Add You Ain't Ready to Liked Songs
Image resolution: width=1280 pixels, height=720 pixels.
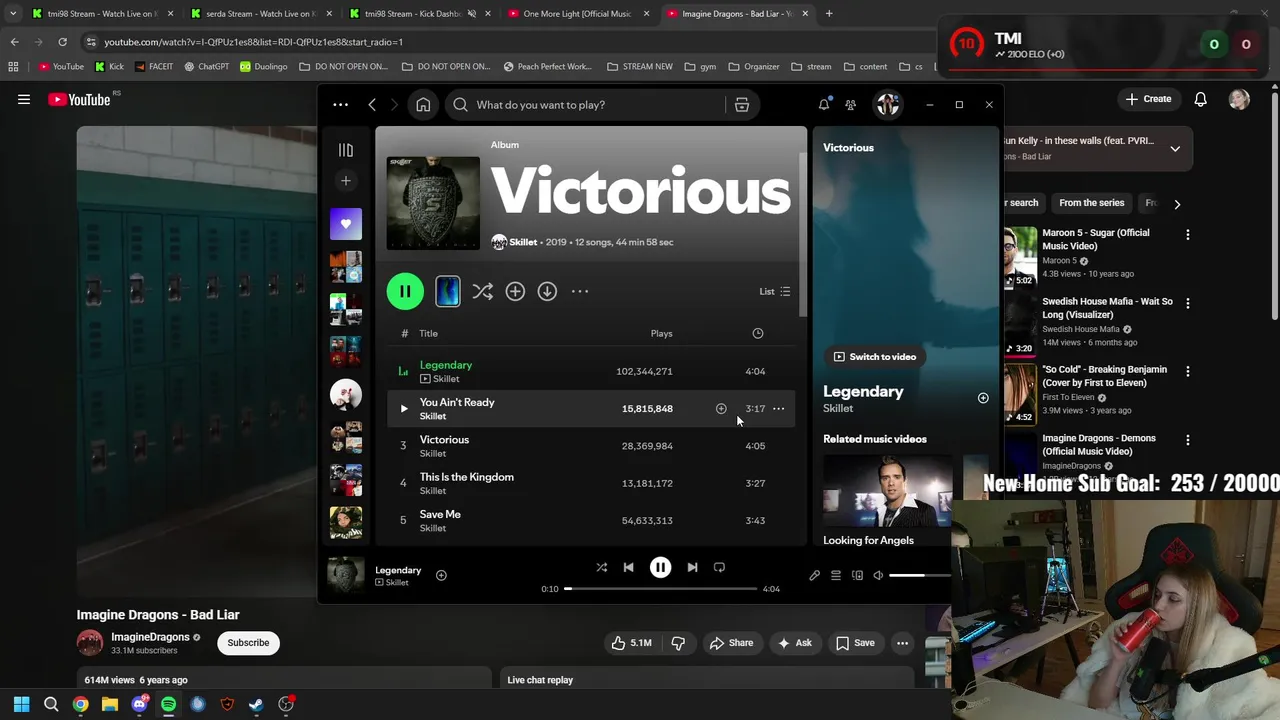click(721, 408)
